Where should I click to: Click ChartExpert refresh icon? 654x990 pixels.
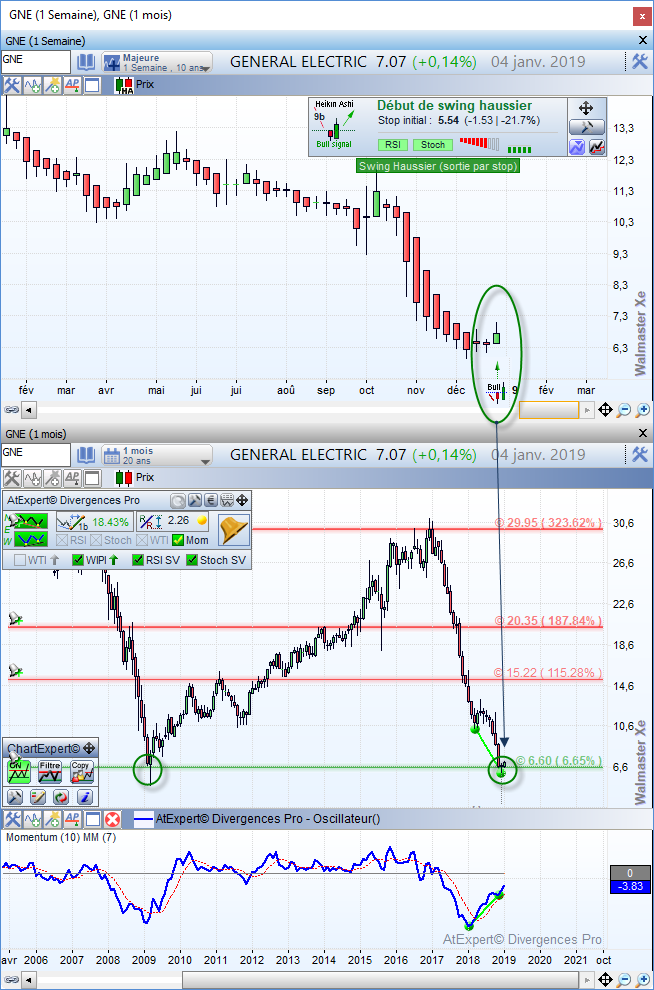(x=61, y=797)
